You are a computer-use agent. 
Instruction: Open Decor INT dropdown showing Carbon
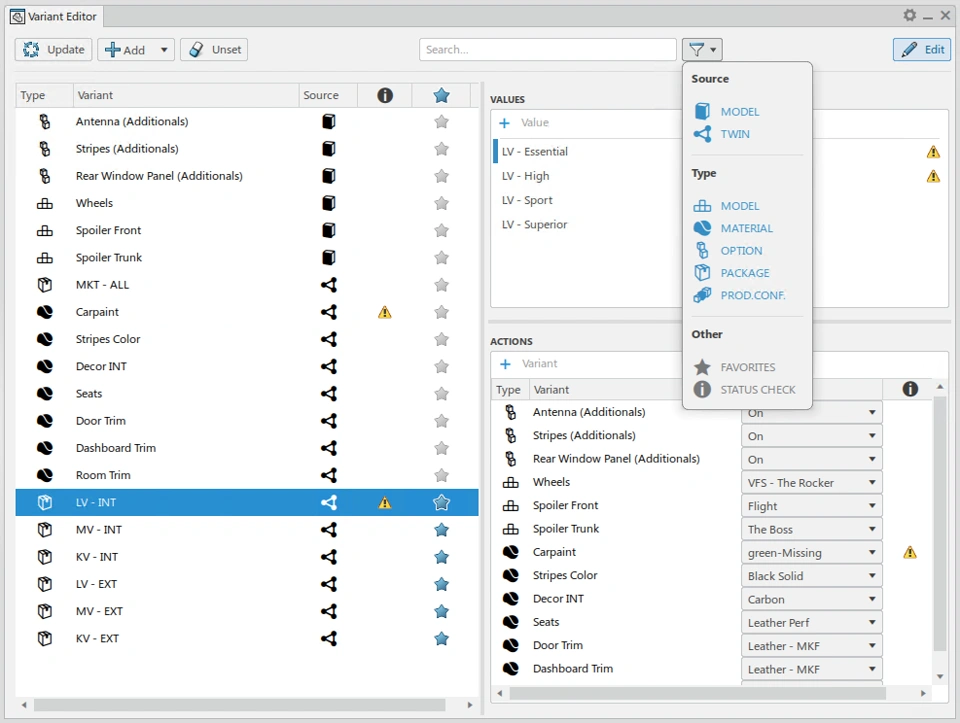[x=811, y=599]
